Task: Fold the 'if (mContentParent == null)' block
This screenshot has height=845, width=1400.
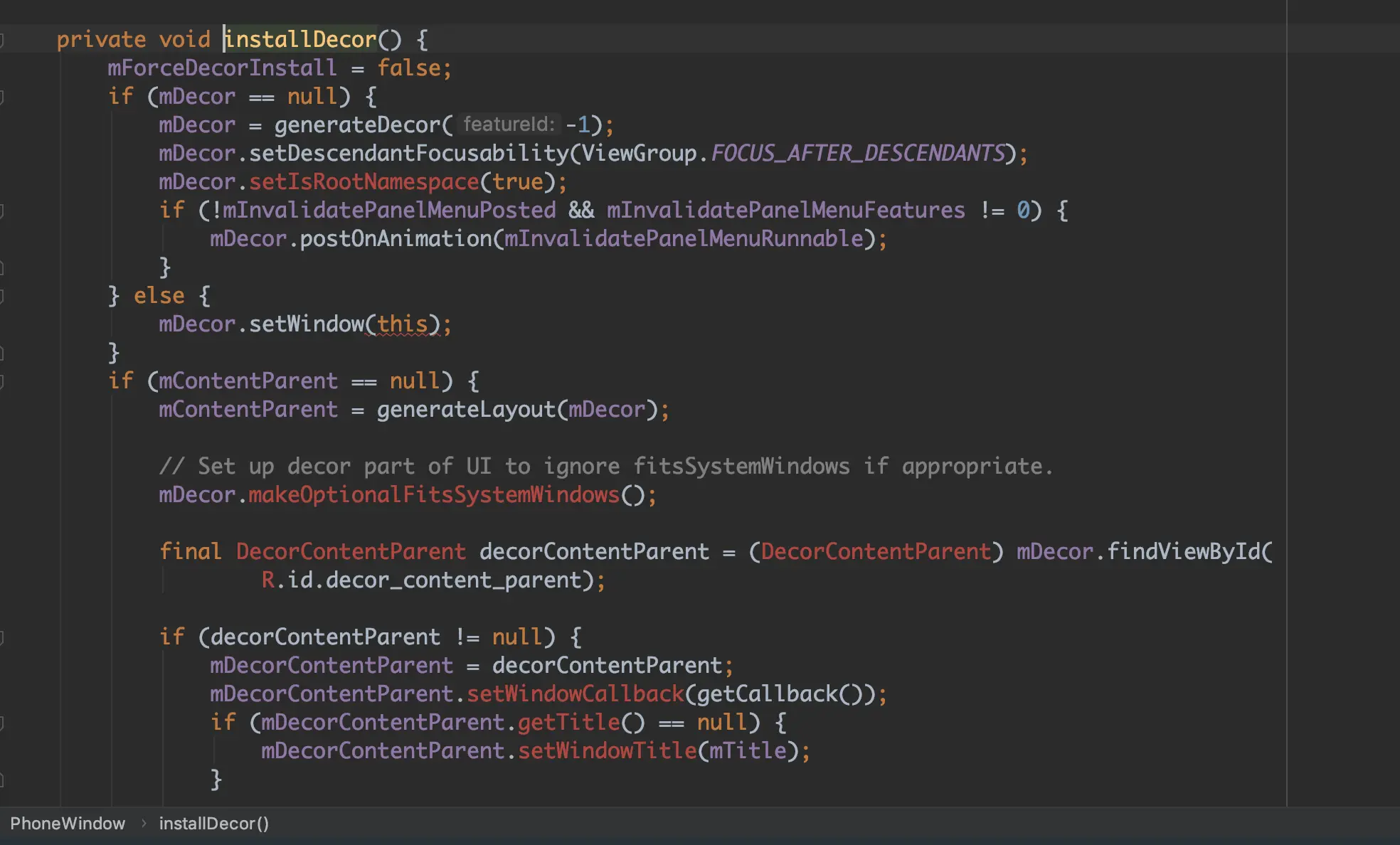Action: (2, 381)
